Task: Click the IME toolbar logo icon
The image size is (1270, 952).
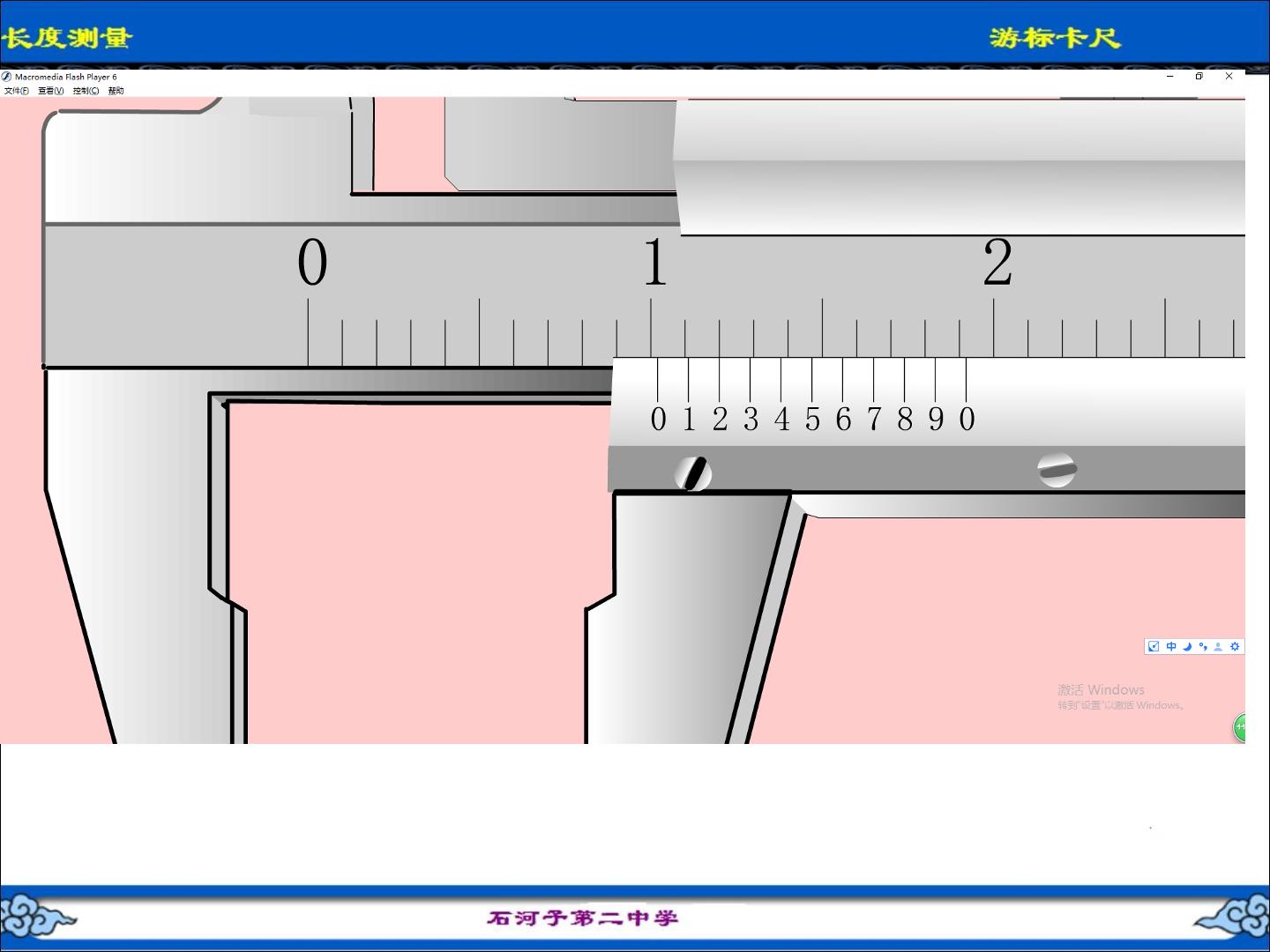Action: point(1154,646)
